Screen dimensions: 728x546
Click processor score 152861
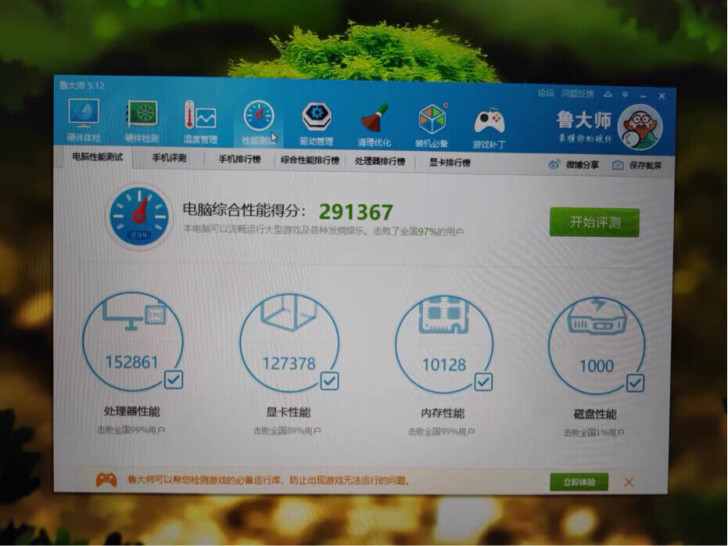point(132,362)
